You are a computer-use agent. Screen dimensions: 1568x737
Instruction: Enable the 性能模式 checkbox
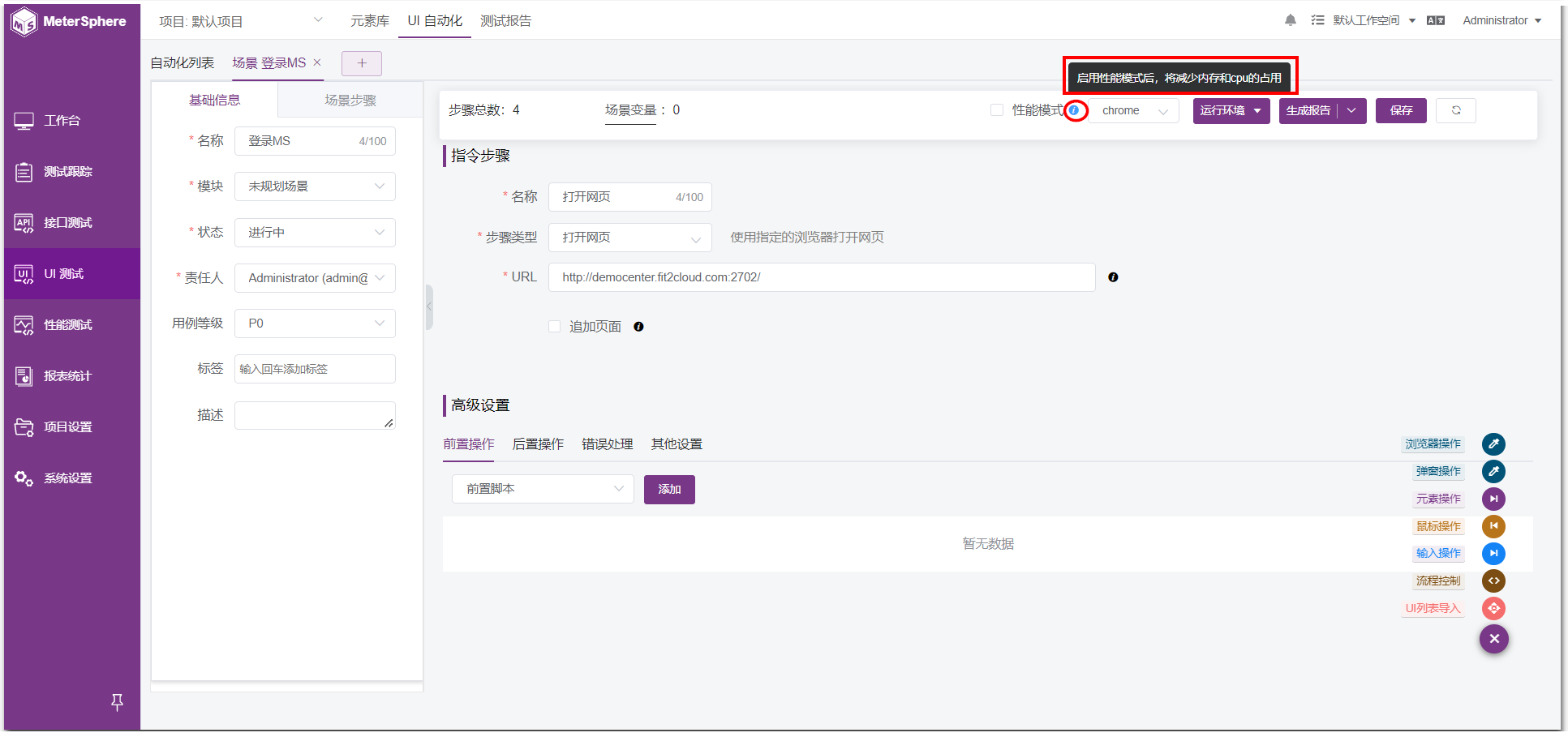(x=997, y=110)
